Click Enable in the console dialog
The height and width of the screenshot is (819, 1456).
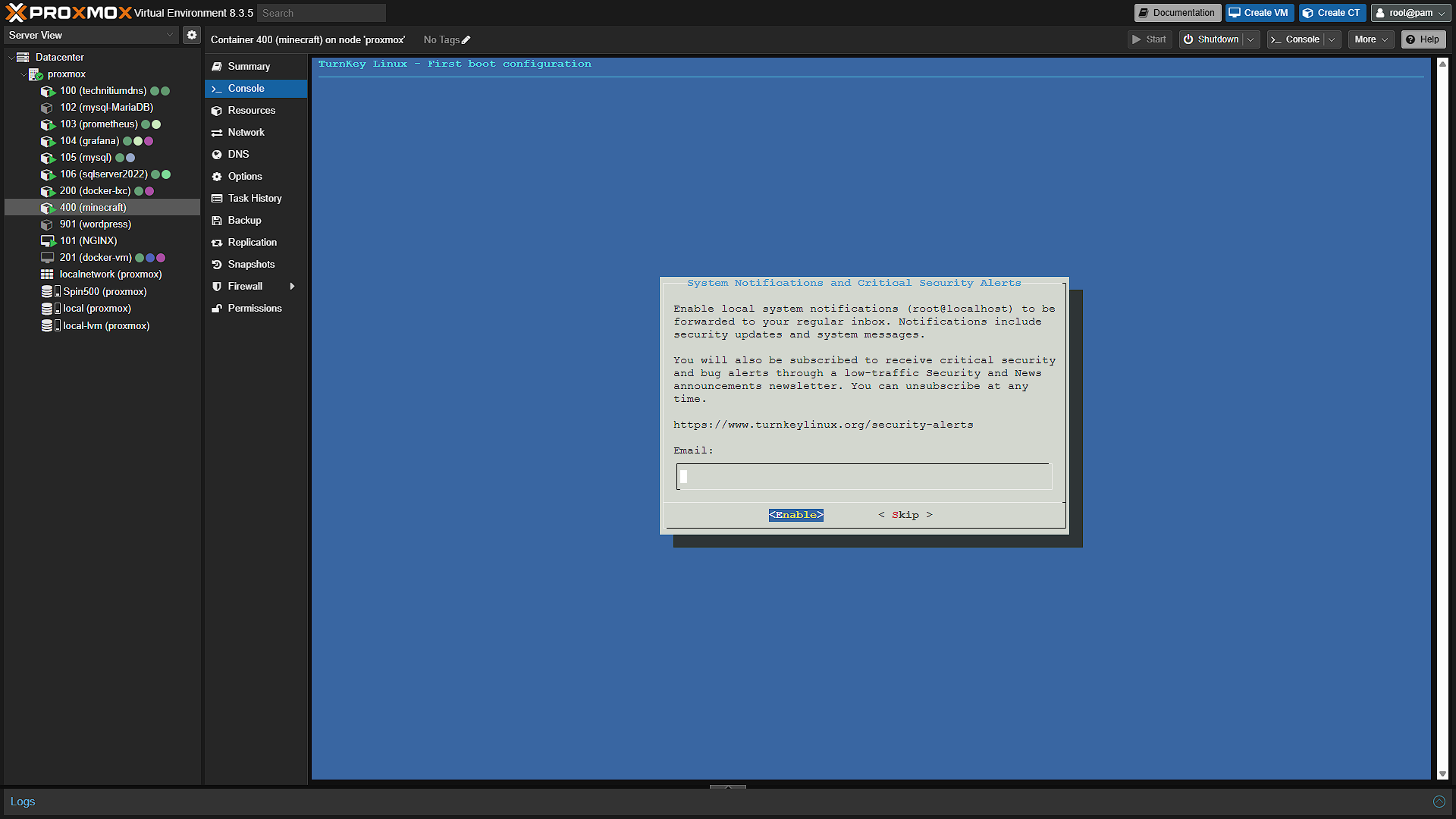[x=795, y=515]
